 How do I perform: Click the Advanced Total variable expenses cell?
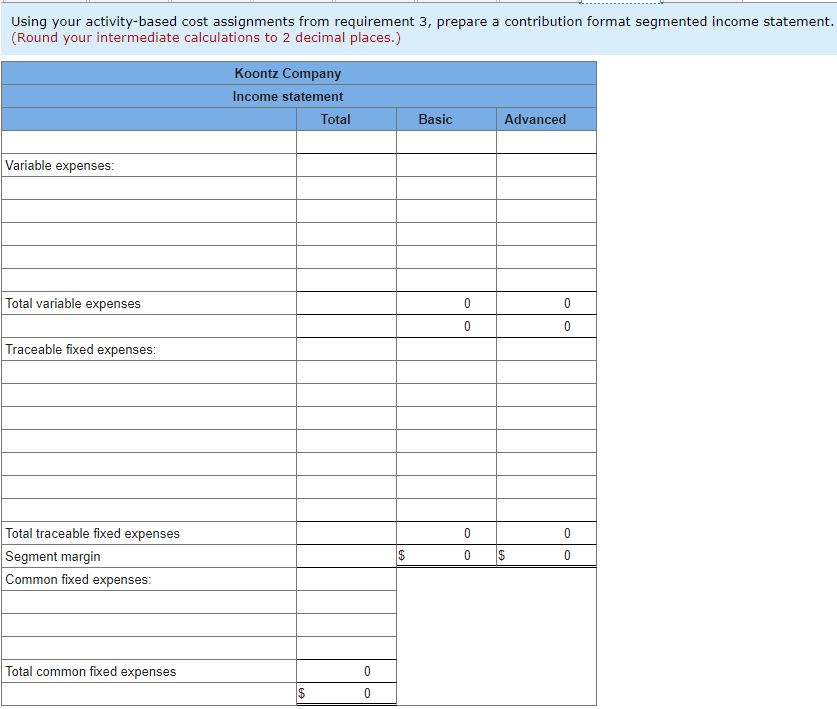coord(545,303)
